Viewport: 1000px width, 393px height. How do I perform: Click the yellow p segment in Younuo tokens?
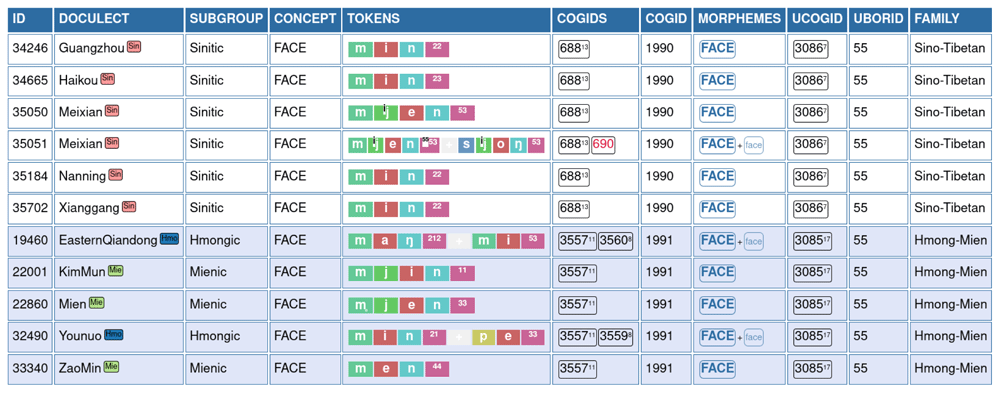point(483,337)
